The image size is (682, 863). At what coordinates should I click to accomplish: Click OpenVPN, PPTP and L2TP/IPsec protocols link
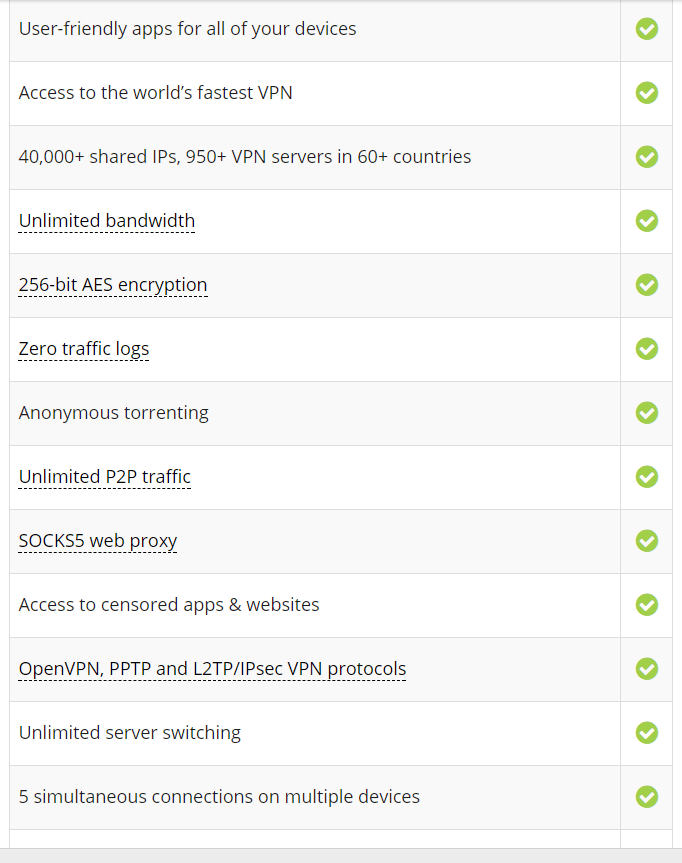(x=212, y=669)
